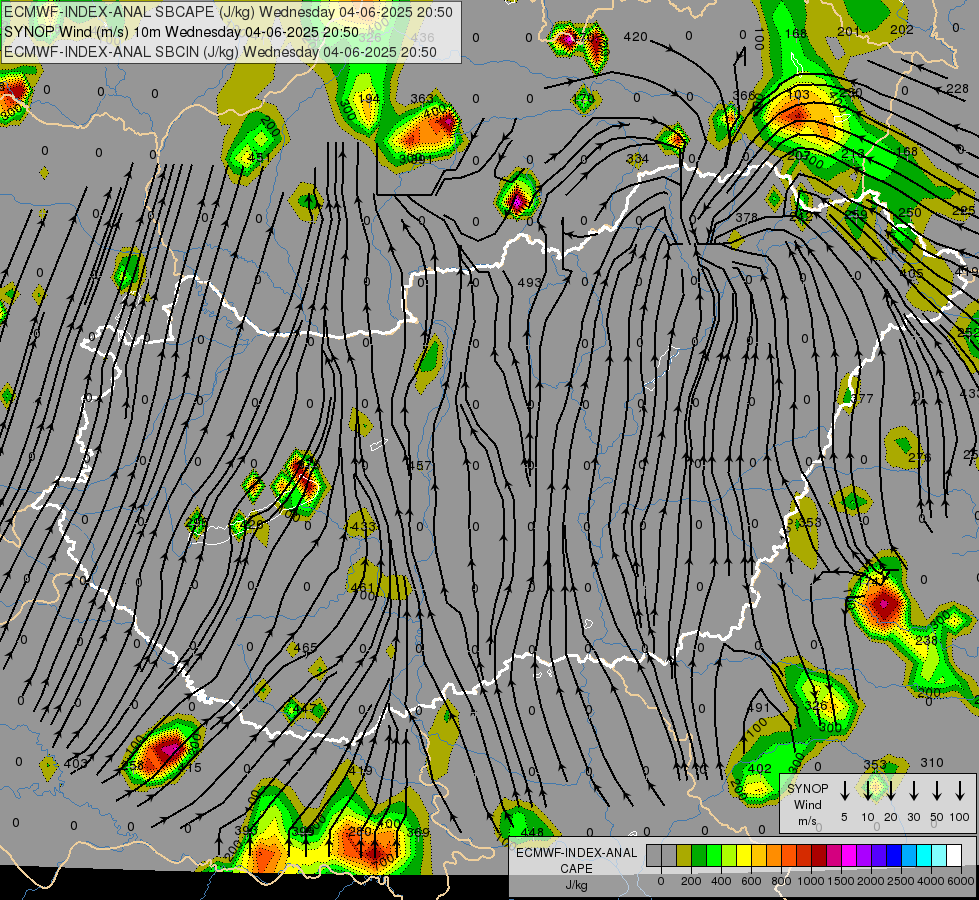979x900 pixels.
Task: Click the 5 m/s wind arrow in legend
Action: (x=844, y=791)
